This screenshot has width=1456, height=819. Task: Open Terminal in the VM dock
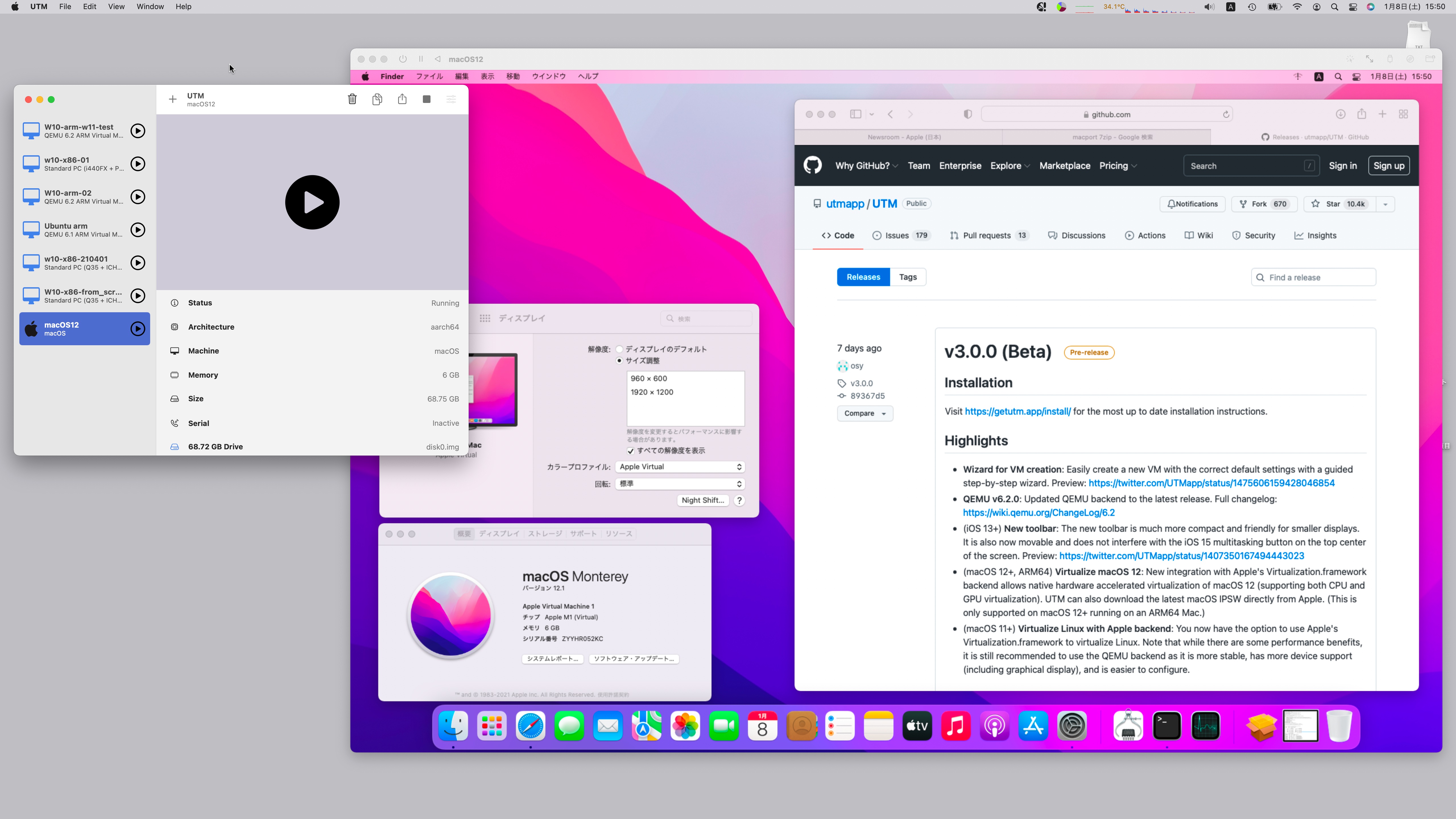click(1167, 725)
